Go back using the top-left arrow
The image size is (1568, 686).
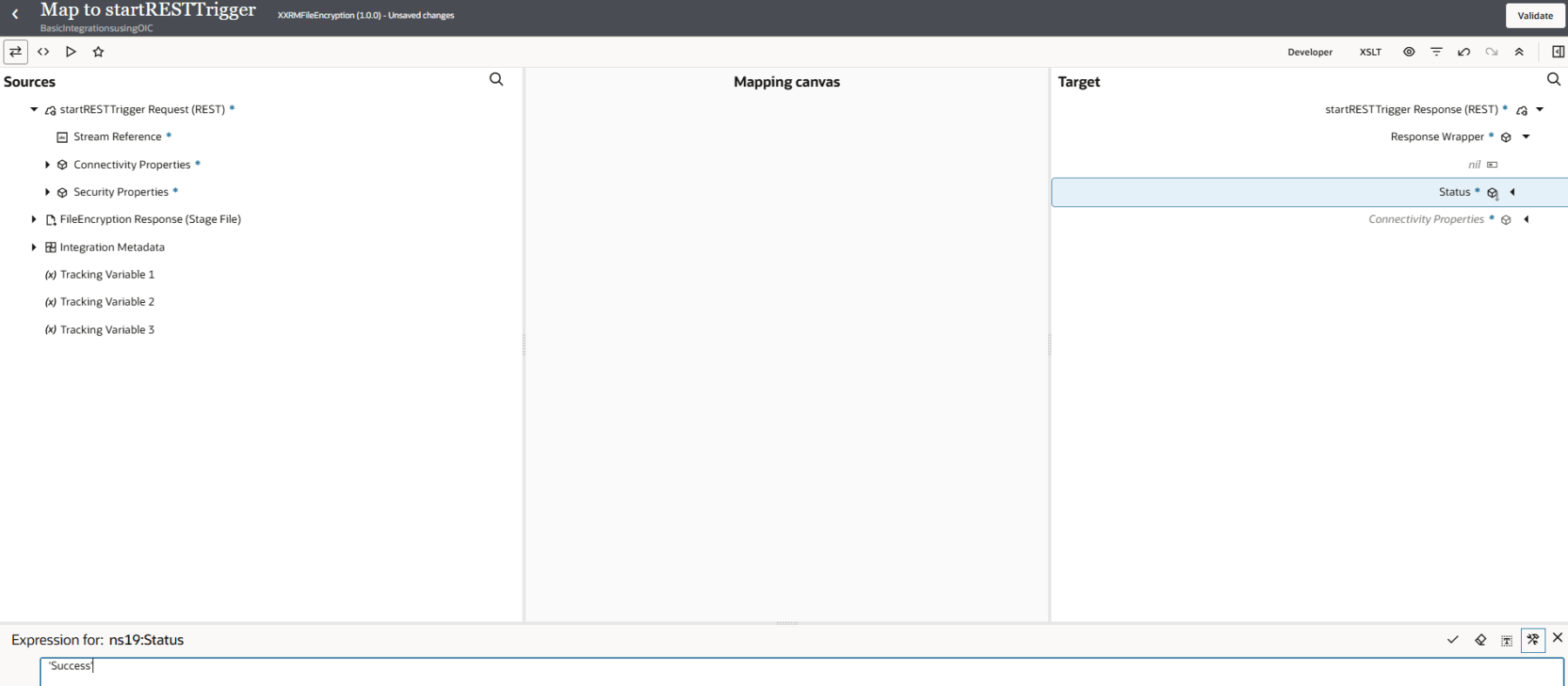pos(15,15)
